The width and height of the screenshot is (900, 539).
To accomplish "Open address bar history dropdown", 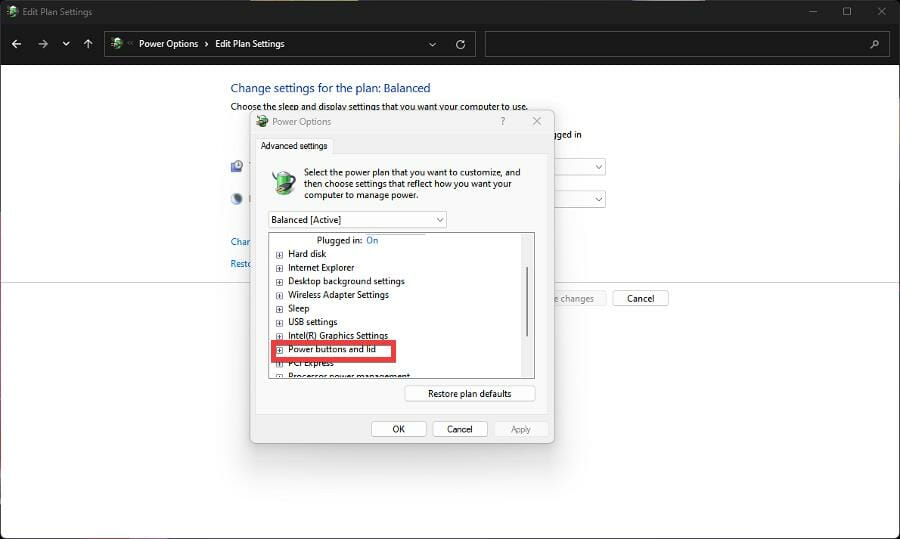I will tap(432, 44).
